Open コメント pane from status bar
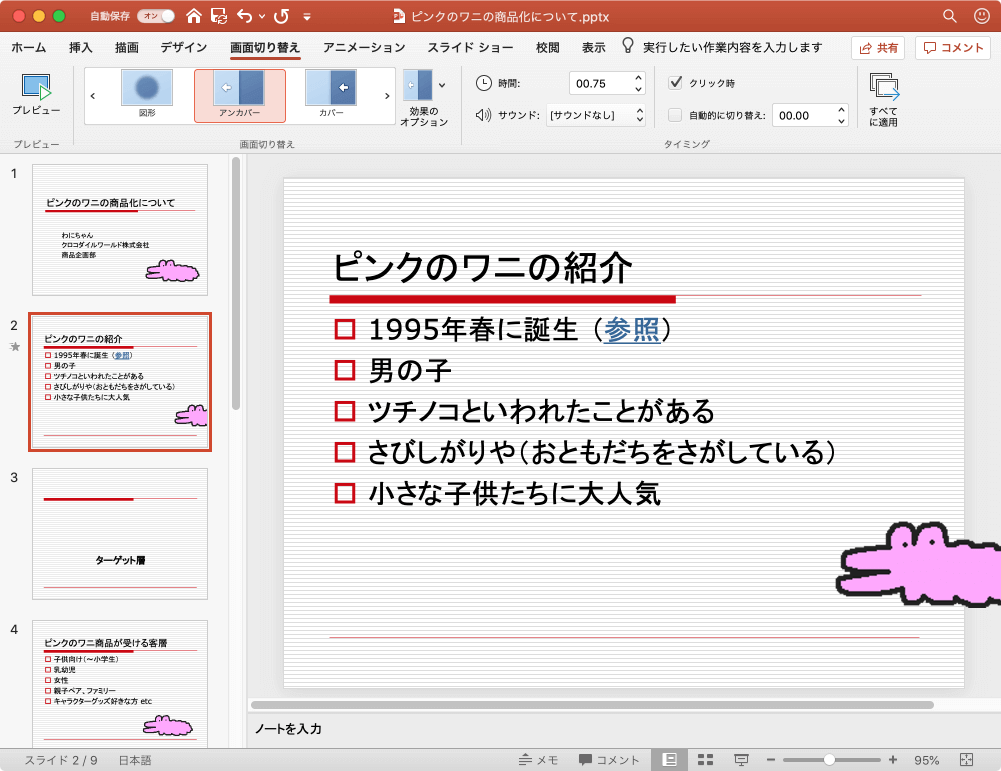Viewport: 1001px width, 771px height. pos(609,760)
